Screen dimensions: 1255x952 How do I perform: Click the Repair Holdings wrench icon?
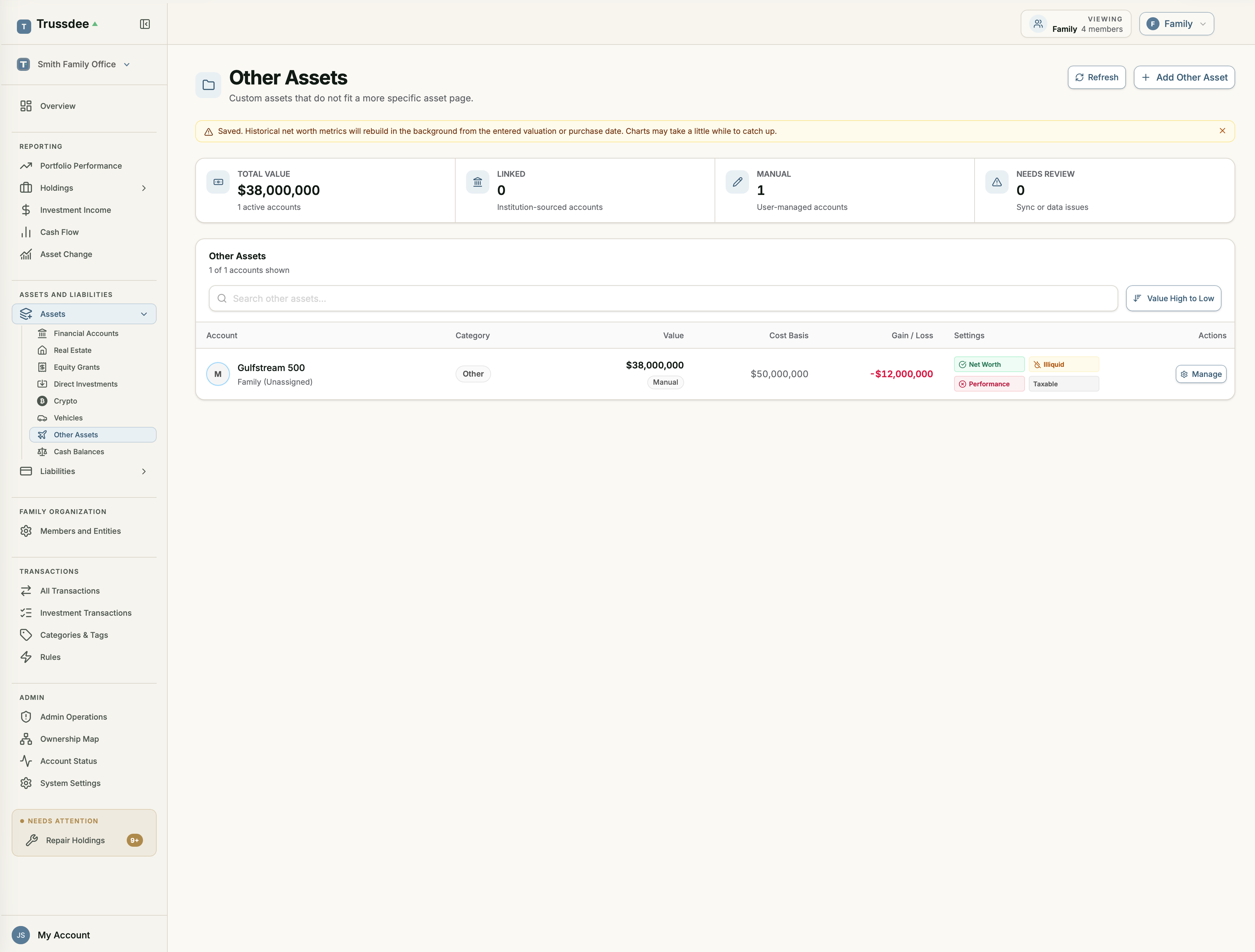click(x=32, y=840)
